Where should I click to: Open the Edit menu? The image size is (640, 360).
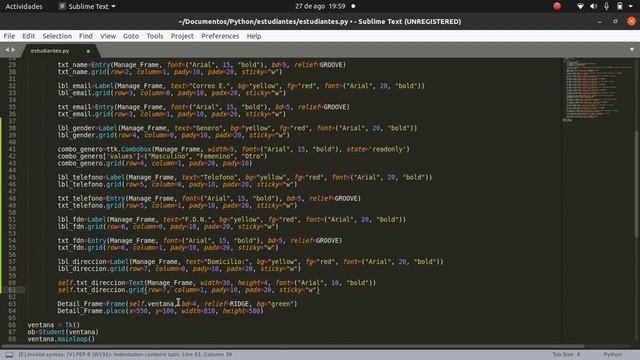(x=28, y=36)
